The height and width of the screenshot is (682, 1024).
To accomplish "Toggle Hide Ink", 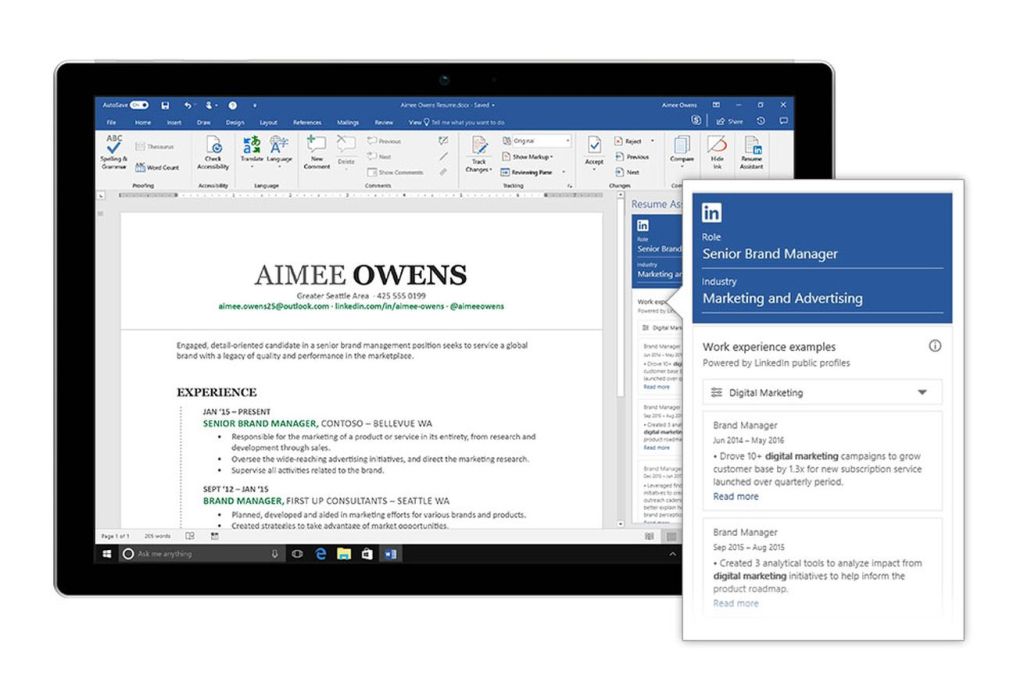I will (718, 153).
